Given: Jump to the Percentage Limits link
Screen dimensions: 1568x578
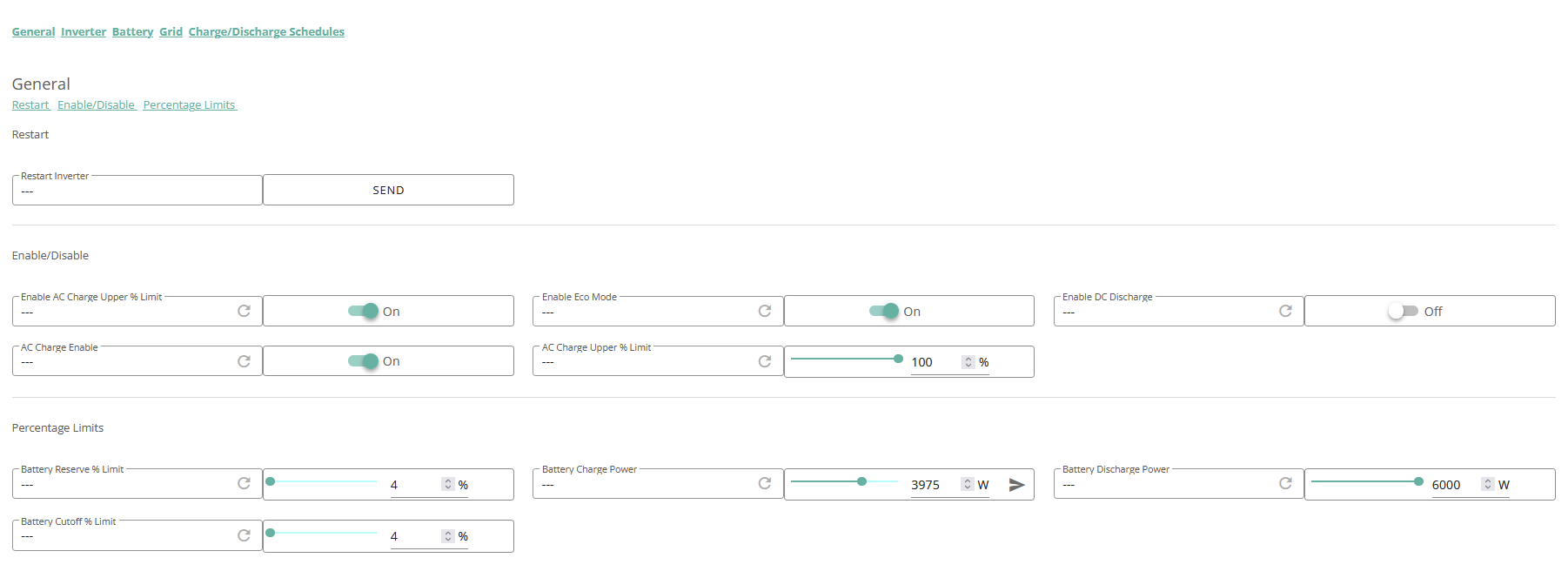Looking at the screenshot, I should pyautogui.click(x=190, y=105).
